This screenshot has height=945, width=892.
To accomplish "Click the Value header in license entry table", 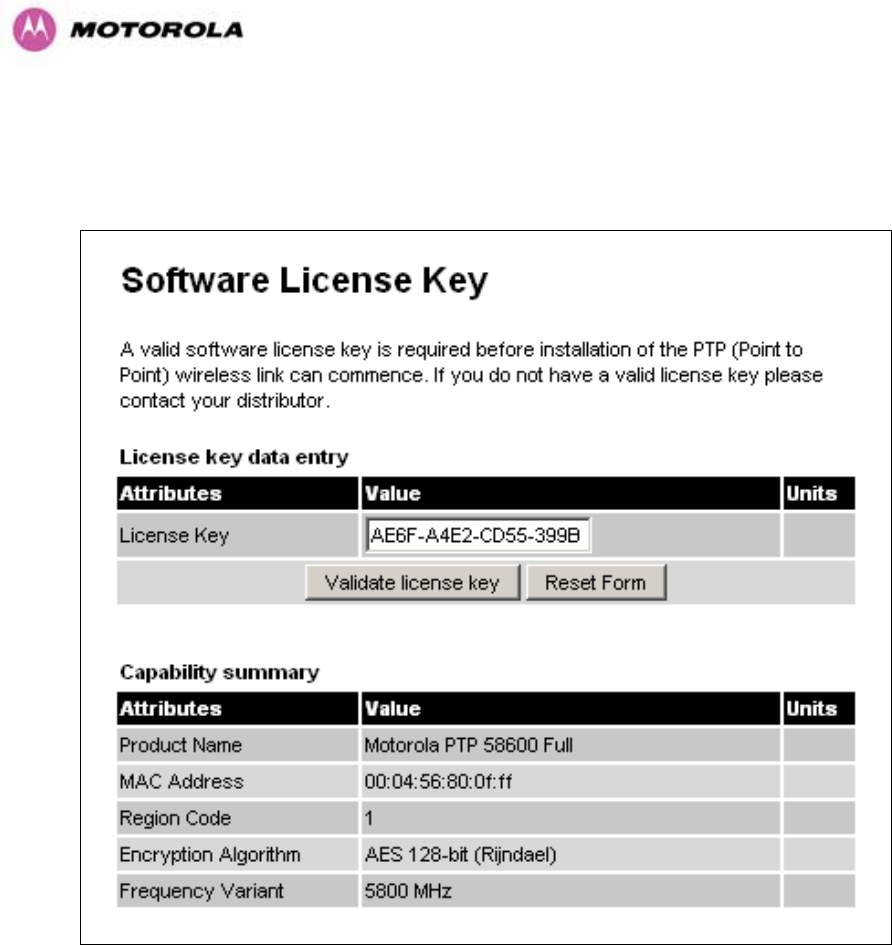I will pos(392,493).
